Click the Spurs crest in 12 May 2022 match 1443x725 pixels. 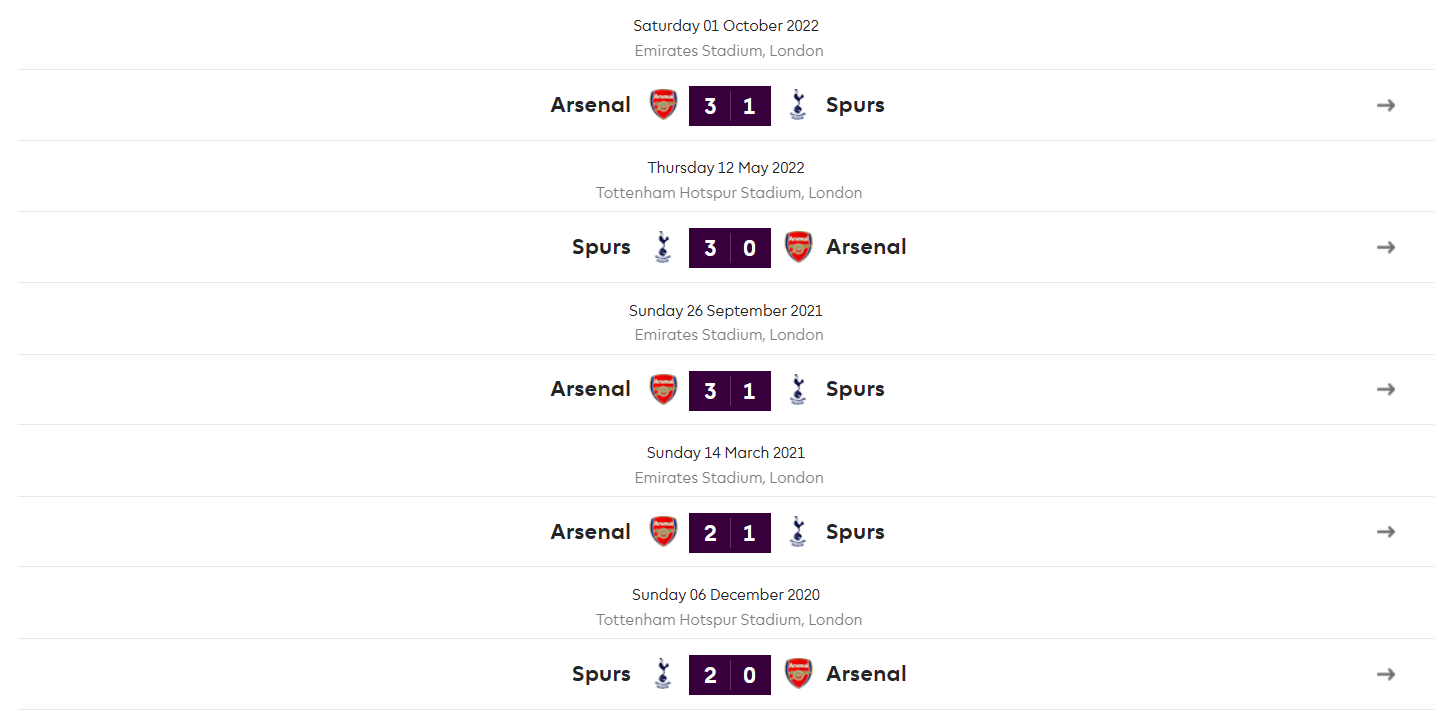[662, 247]
